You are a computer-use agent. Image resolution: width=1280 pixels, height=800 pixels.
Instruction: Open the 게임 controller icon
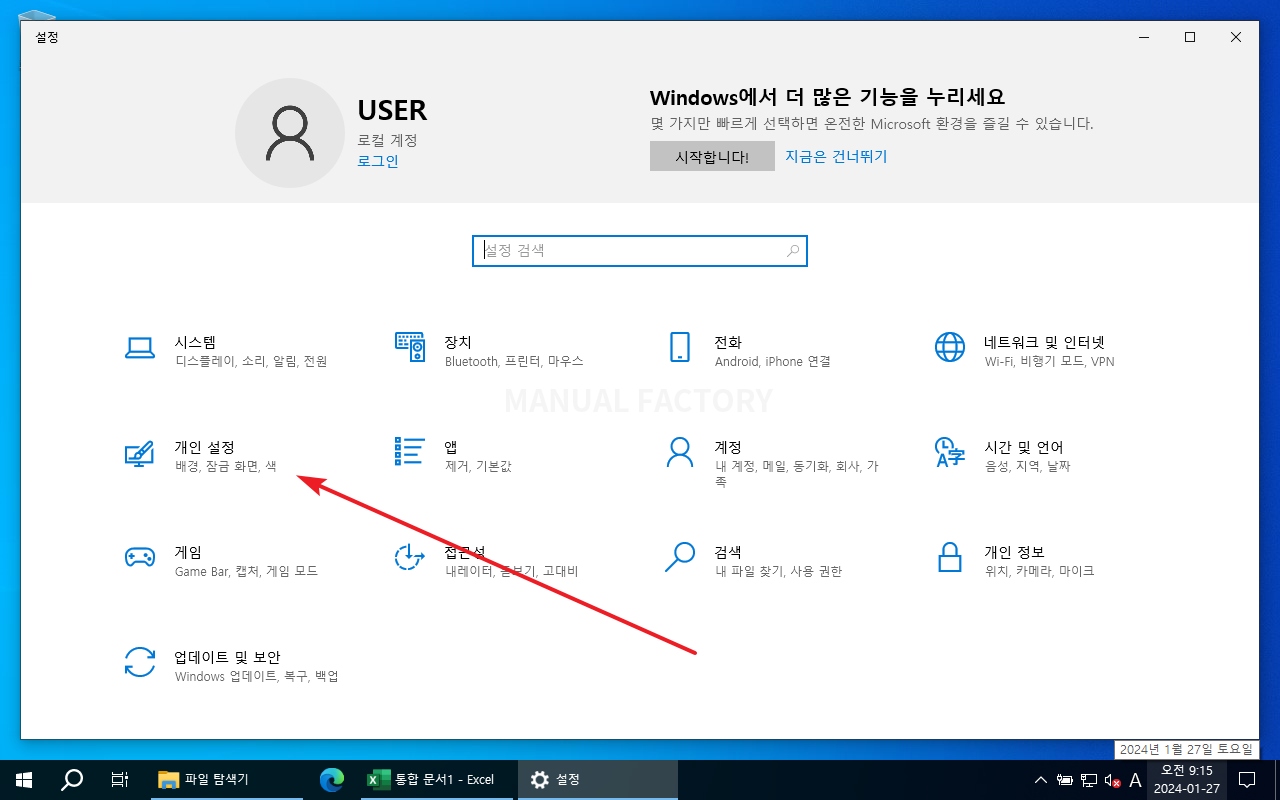(139, 557)
